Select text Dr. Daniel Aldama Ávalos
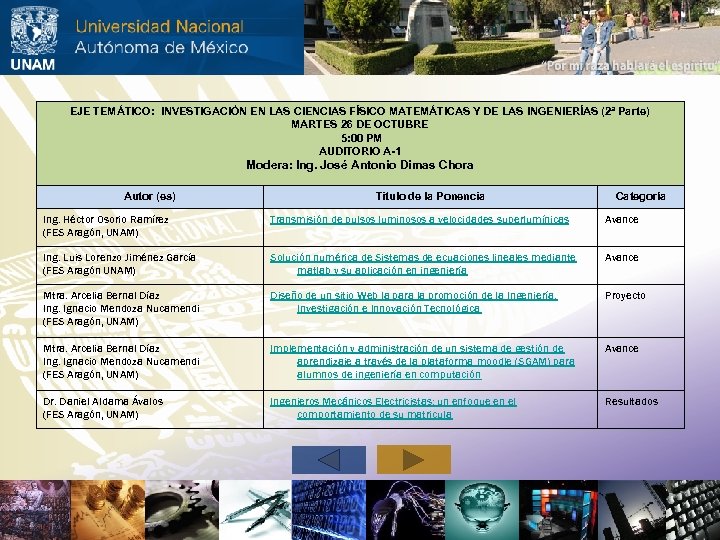Screen dimensions: 720x540 [x=103, y=401]
